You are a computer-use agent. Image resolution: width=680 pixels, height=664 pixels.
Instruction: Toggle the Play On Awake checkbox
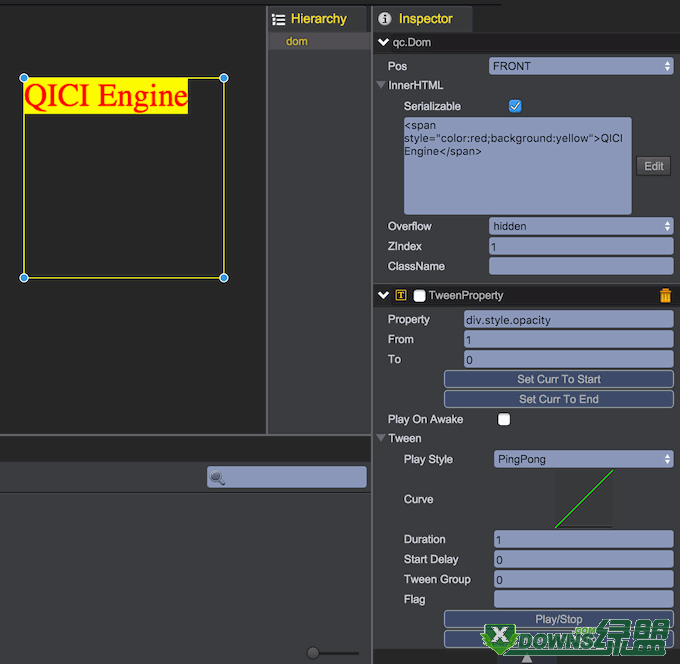click(503, 419)
